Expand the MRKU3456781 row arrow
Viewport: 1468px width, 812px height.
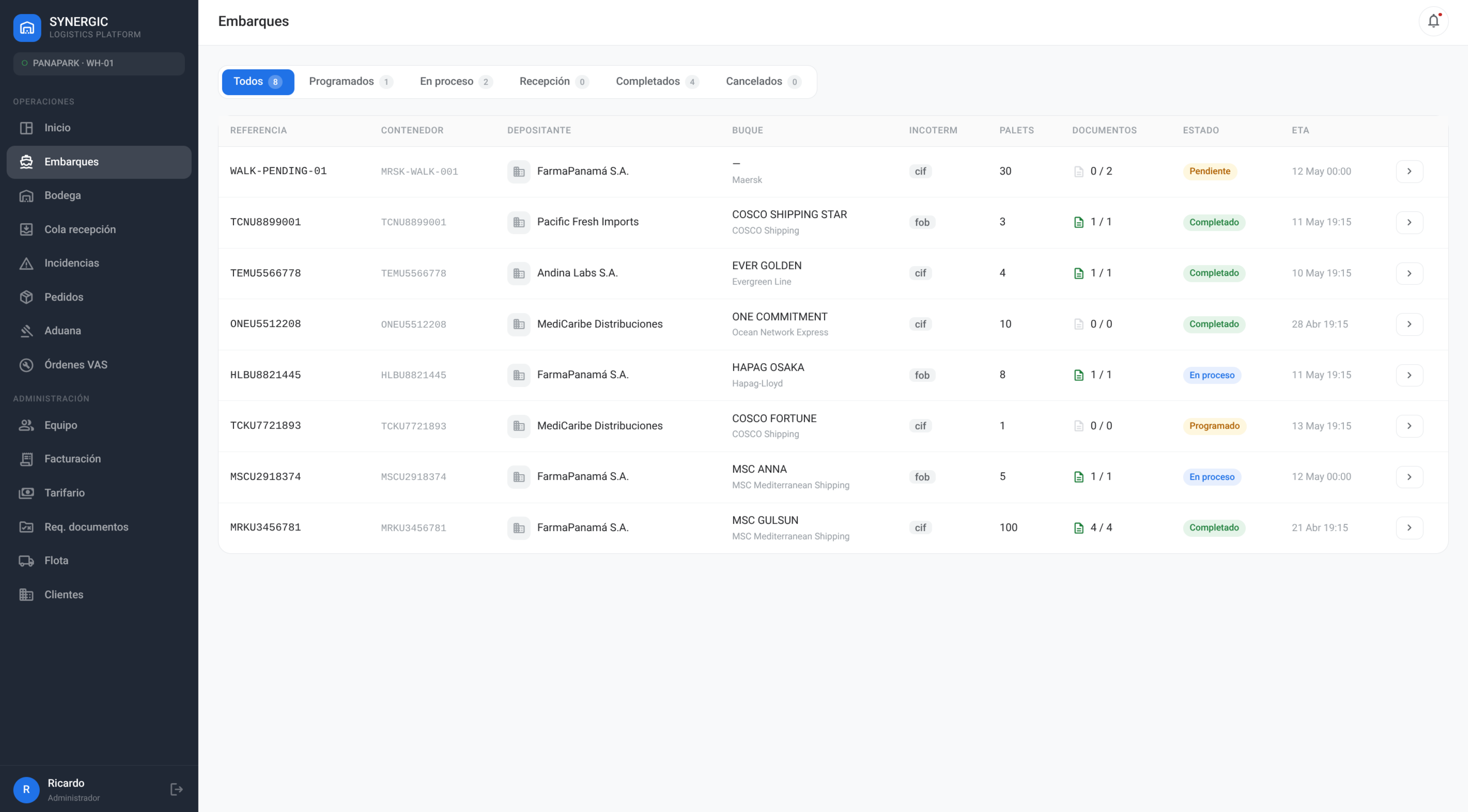click(1409, 528)
